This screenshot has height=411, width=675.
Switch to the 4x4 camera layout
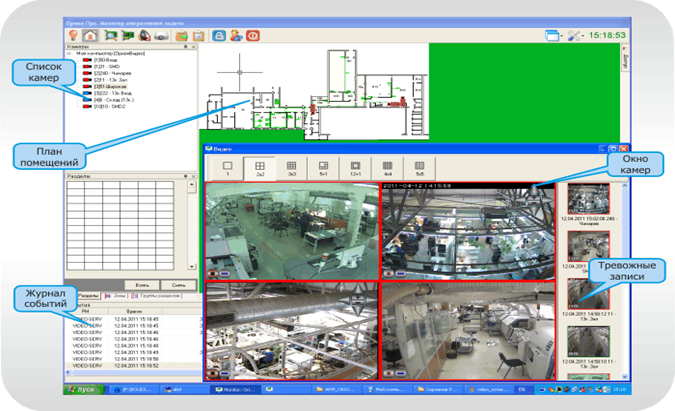[x=387, y=168]
